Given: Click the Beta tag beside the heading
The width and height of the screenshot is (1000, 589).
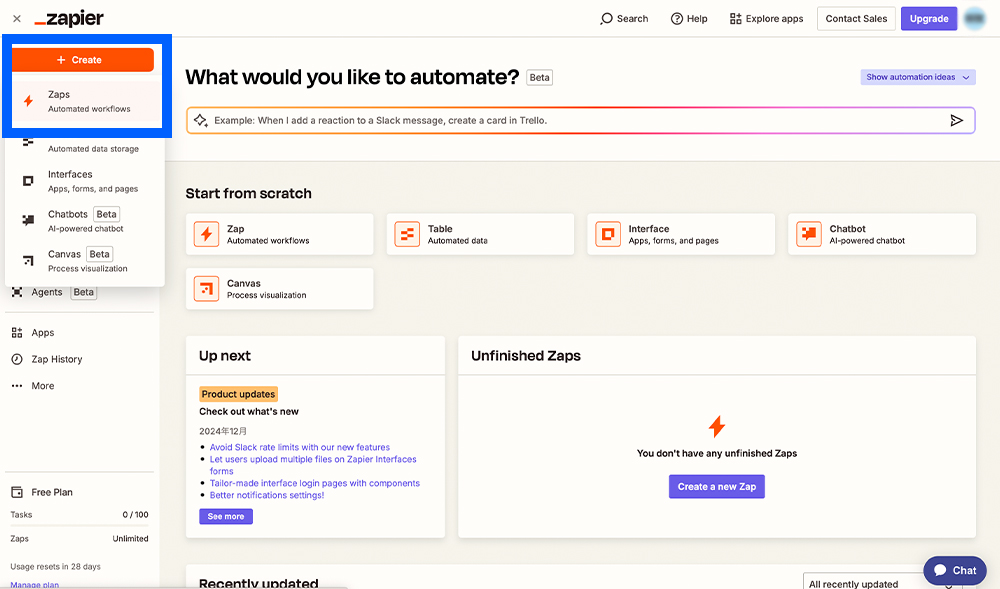Looking at the screenshot, I should click(540, 78).
